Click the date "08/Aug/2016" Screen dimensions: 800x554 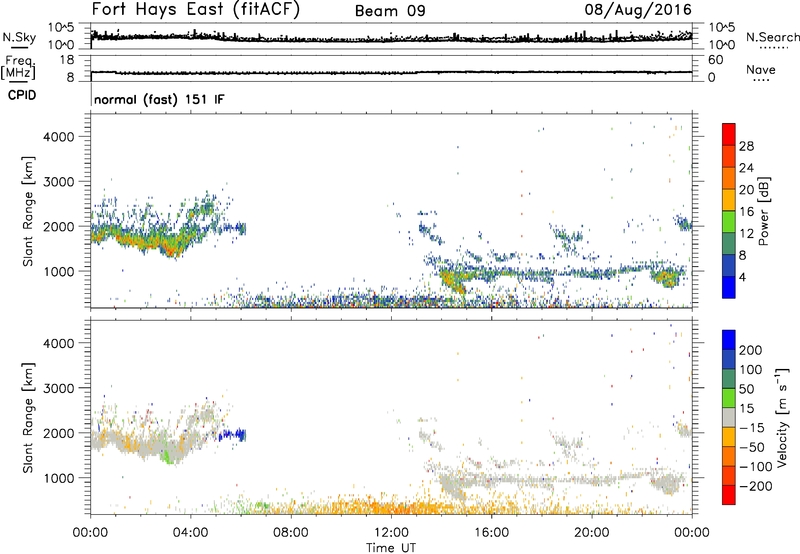pos(638,10)
